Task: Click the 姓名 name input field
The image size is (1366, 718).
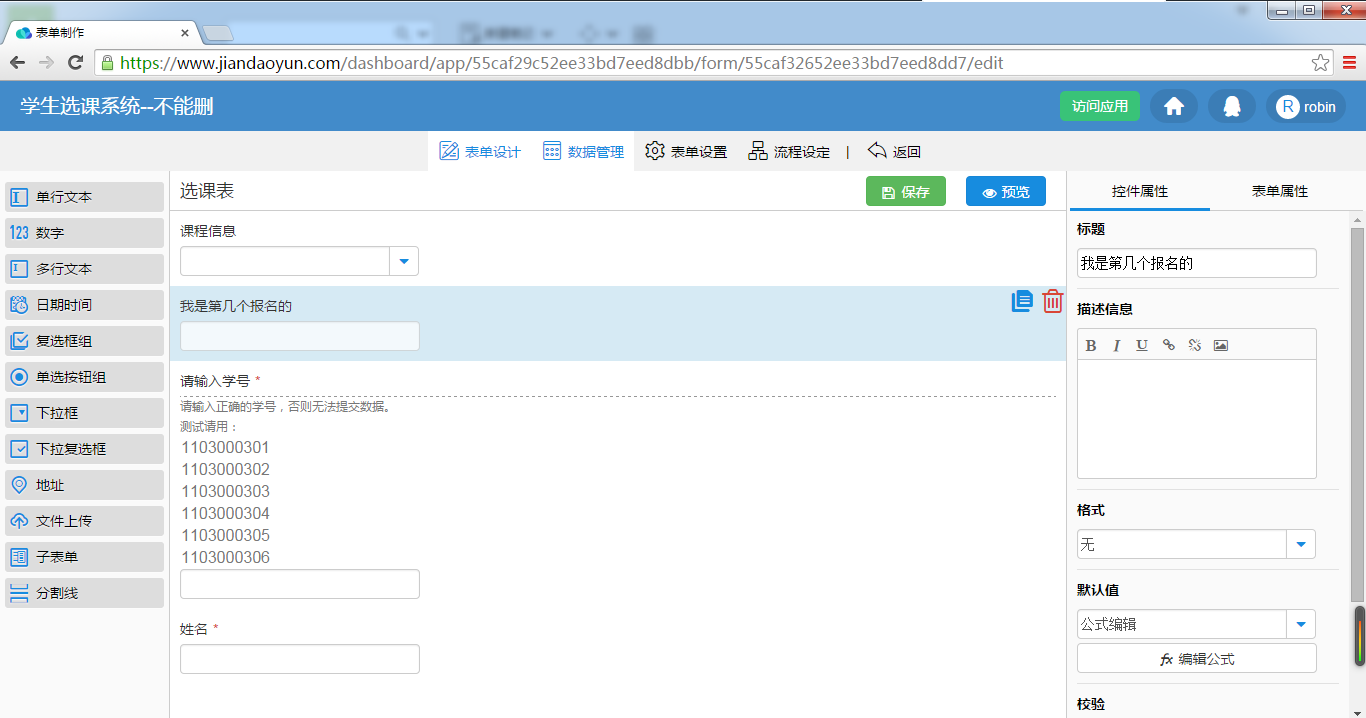Action: (300, 659)
